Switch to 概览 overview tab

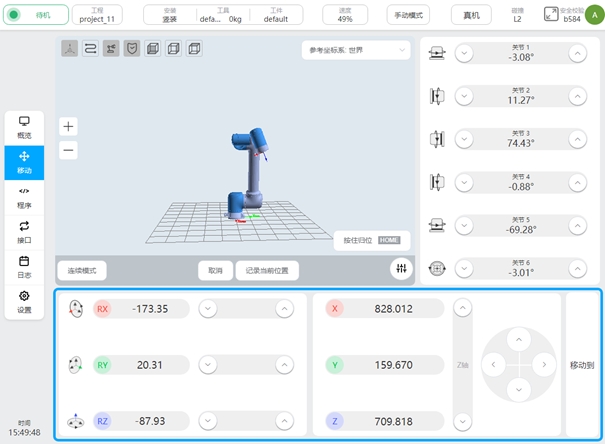24,126
